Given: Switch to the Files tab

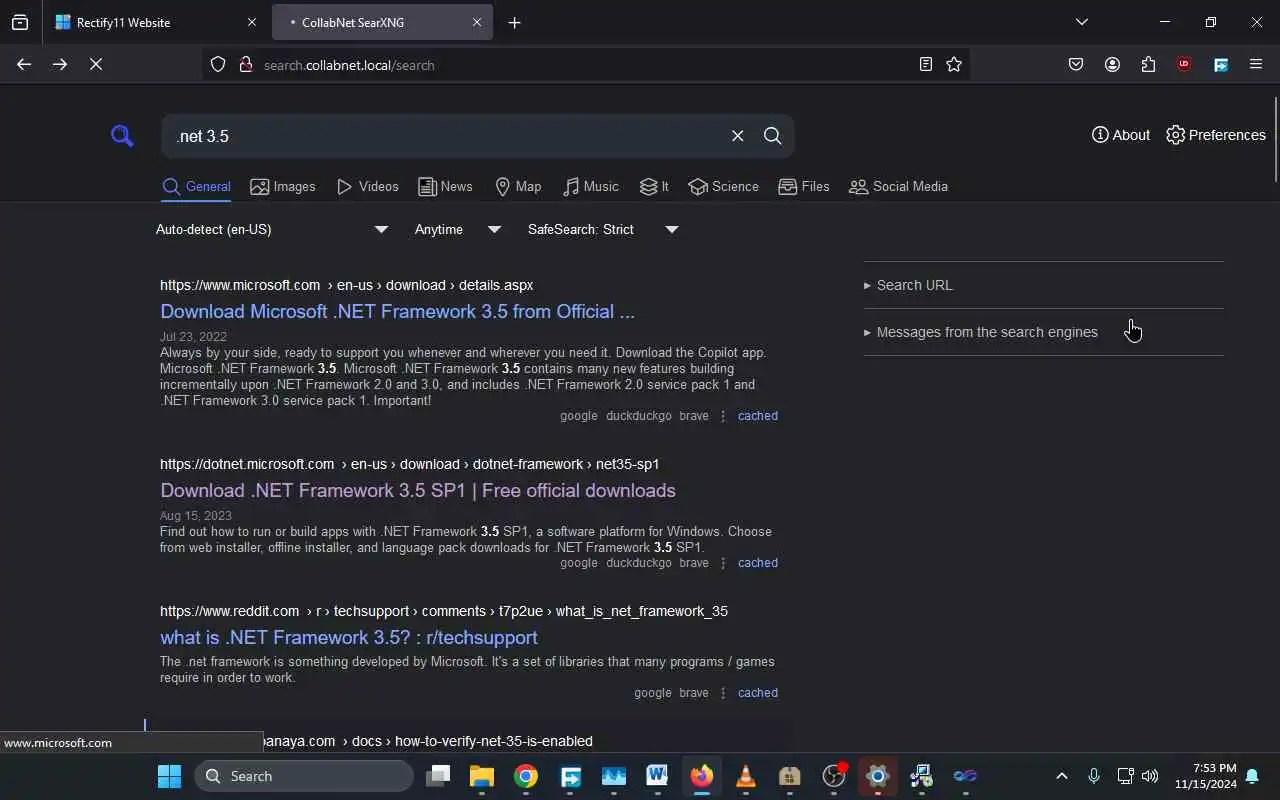Looking at the screenshot, I should click(x=804, y=187).
